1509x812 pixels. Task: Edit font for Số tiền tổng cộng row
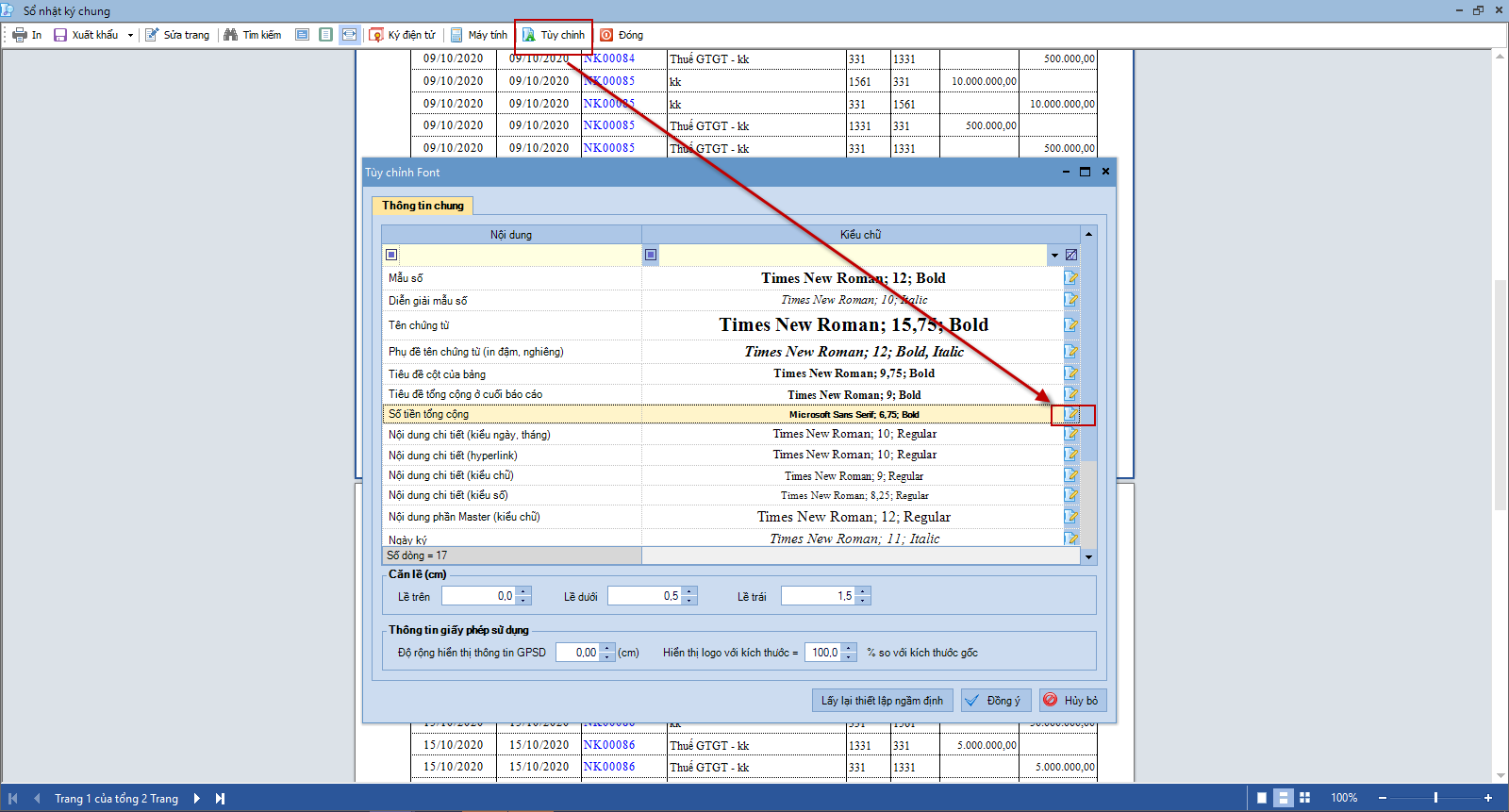(1071, 414)
